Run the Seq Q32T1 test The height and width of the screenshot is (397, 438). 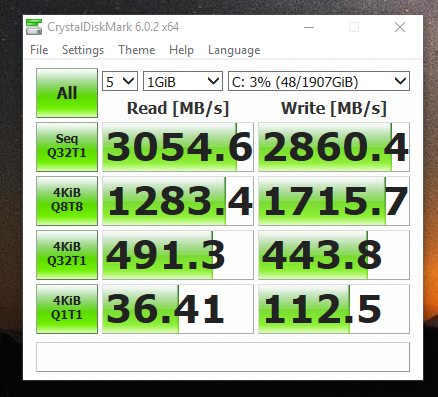[67, 147]
